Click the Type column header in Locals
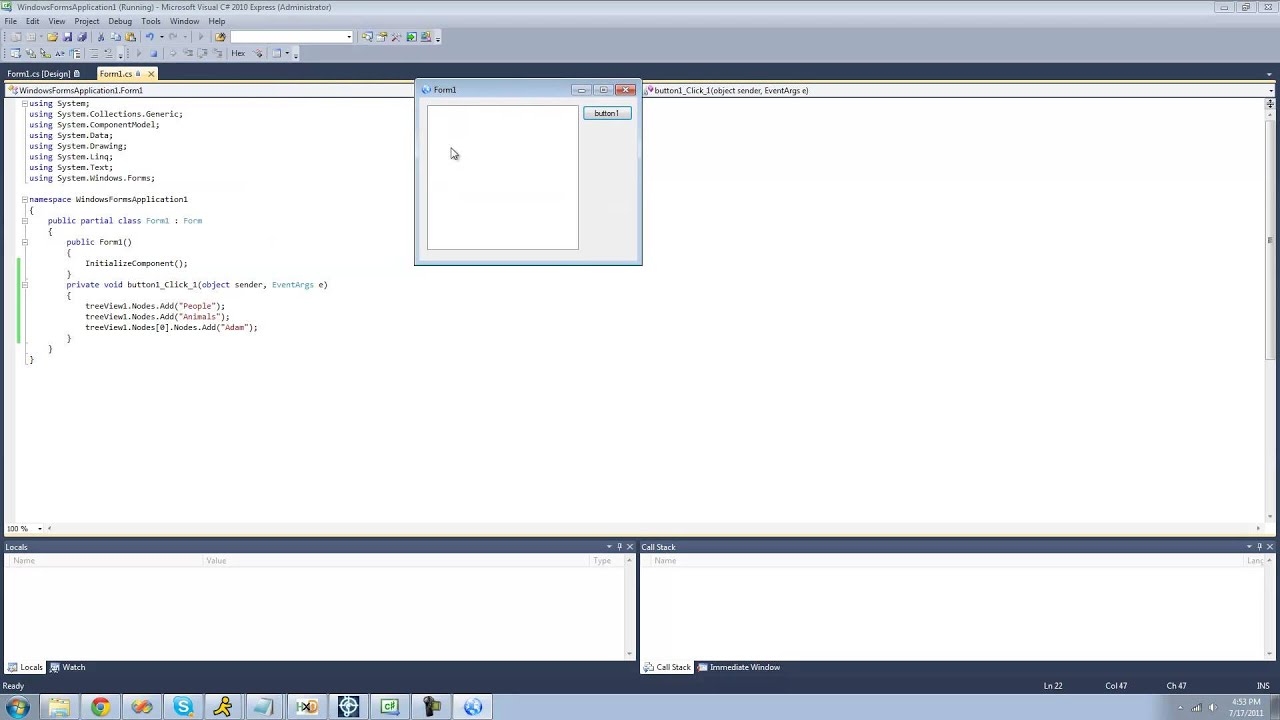The width and height of the screenshot is (1280, 720). point(607,561)
